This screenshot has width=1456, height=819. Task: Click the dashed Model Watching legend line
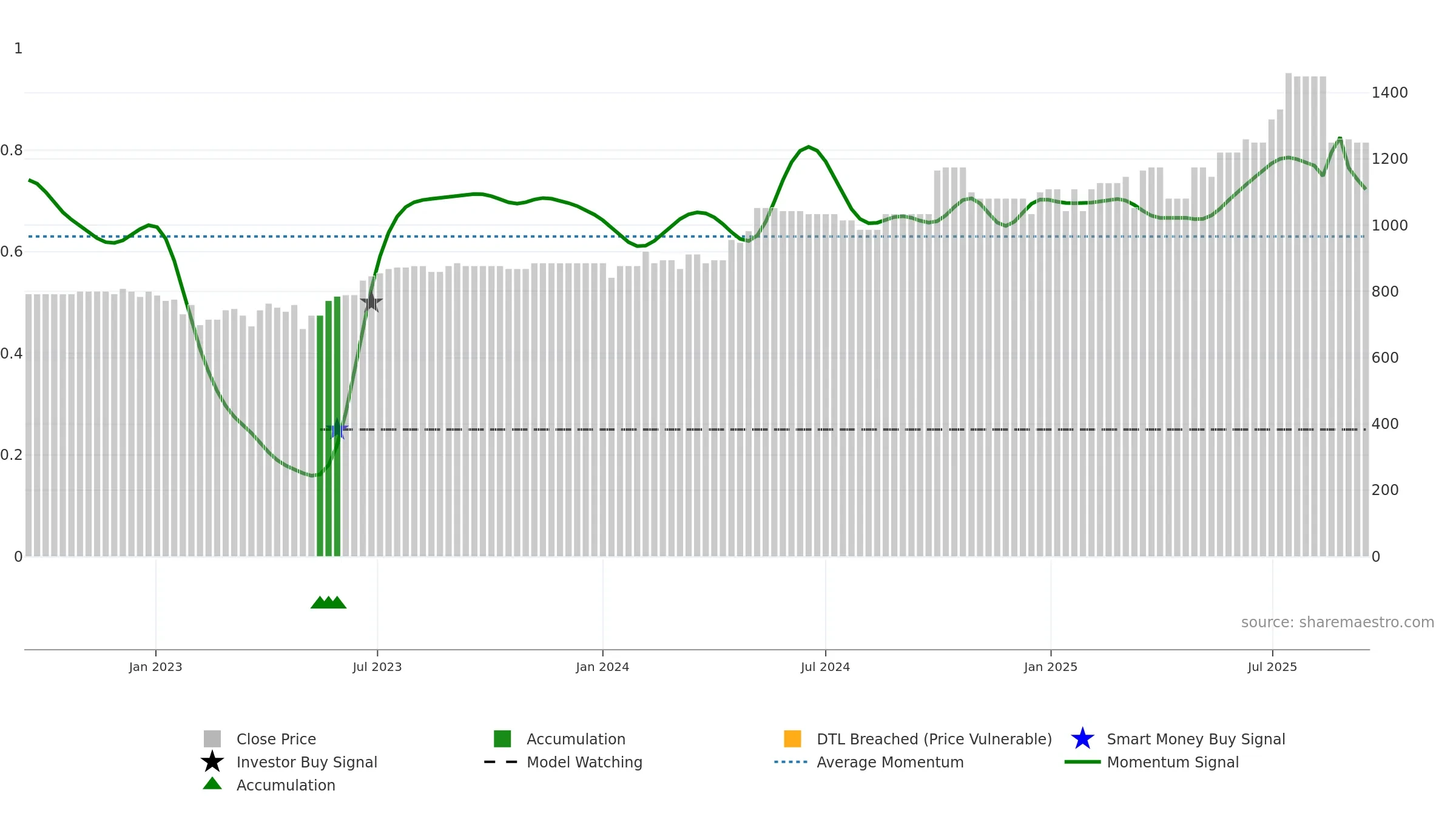click(x=501, y=762)
